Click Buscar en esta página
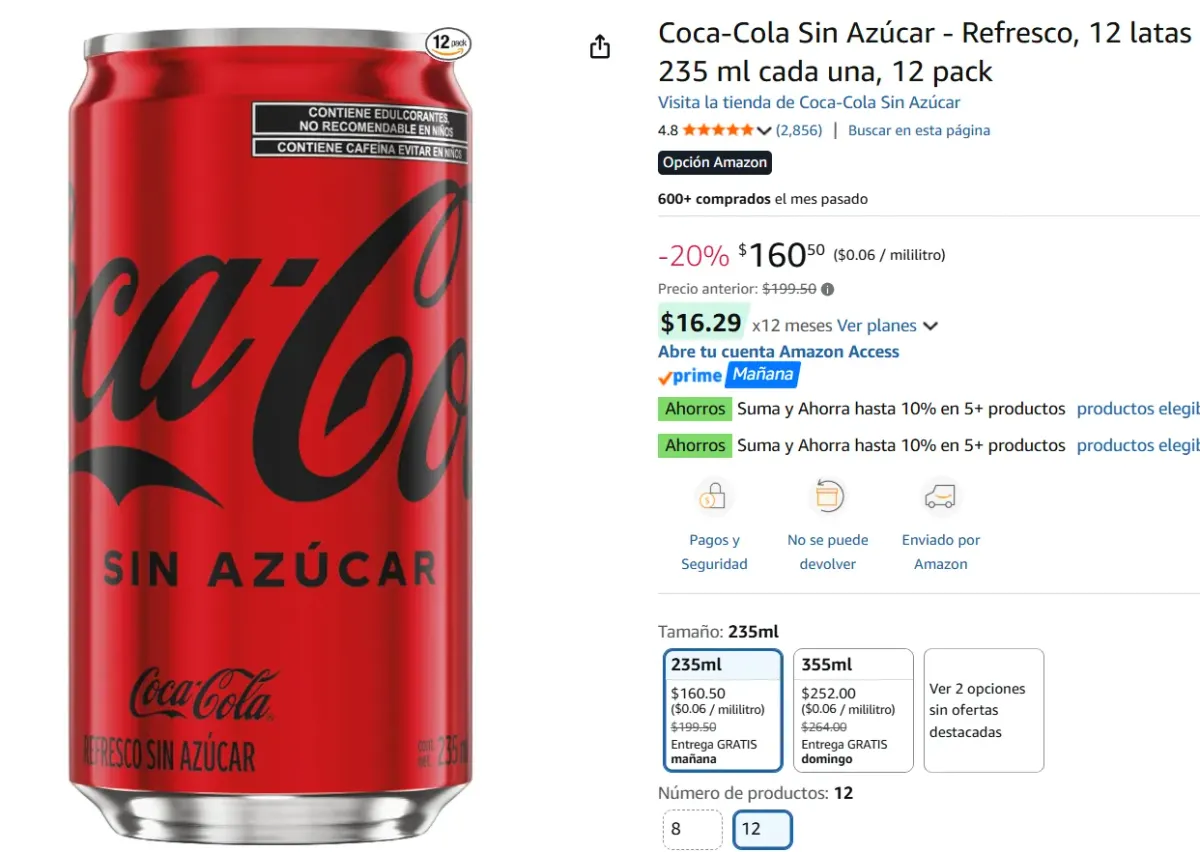Image resolution: width=1200 pixels, height=852 pixels. 919,130
